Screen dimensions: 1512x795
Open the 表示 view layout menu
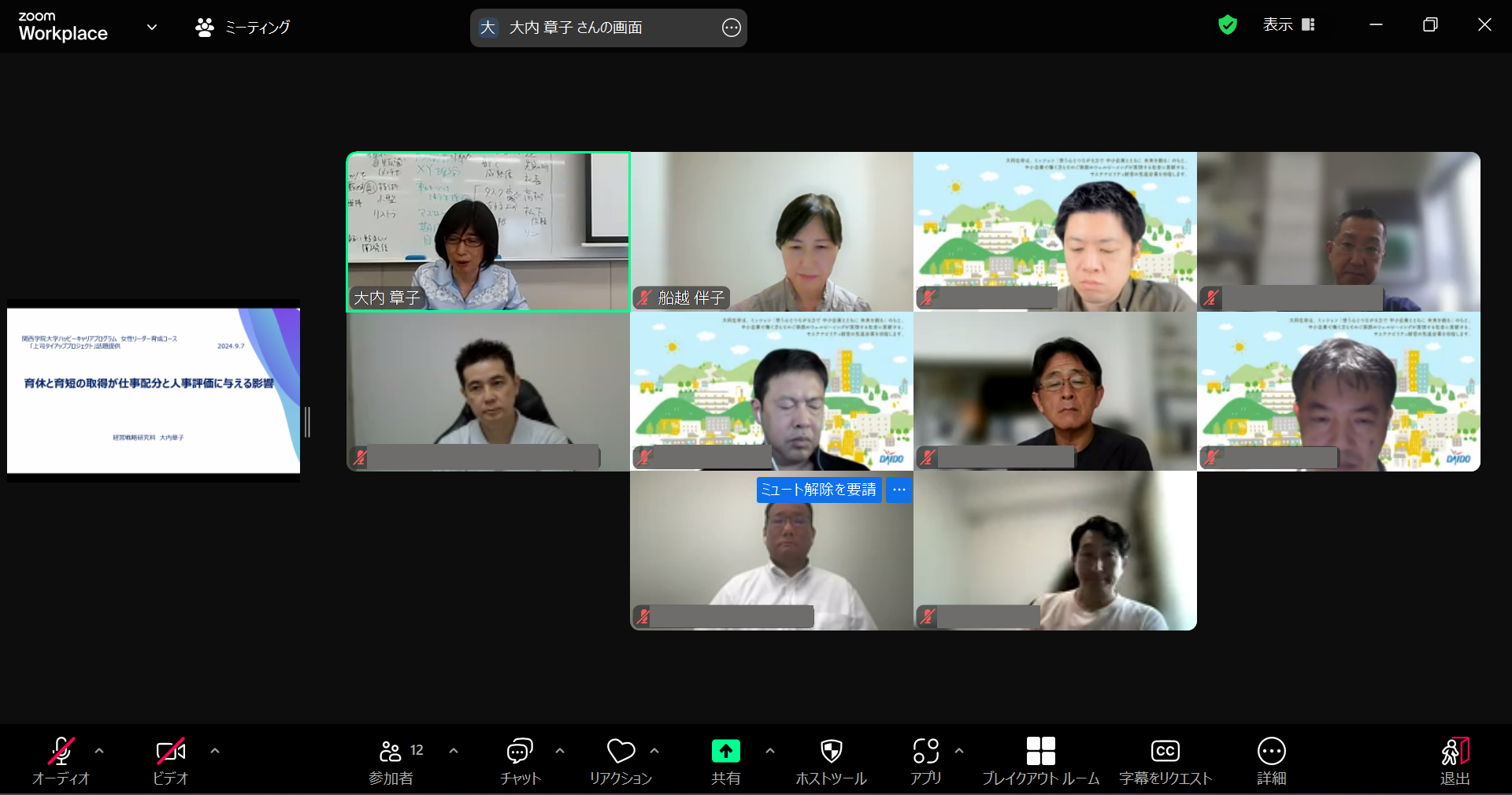(1288, 25)
